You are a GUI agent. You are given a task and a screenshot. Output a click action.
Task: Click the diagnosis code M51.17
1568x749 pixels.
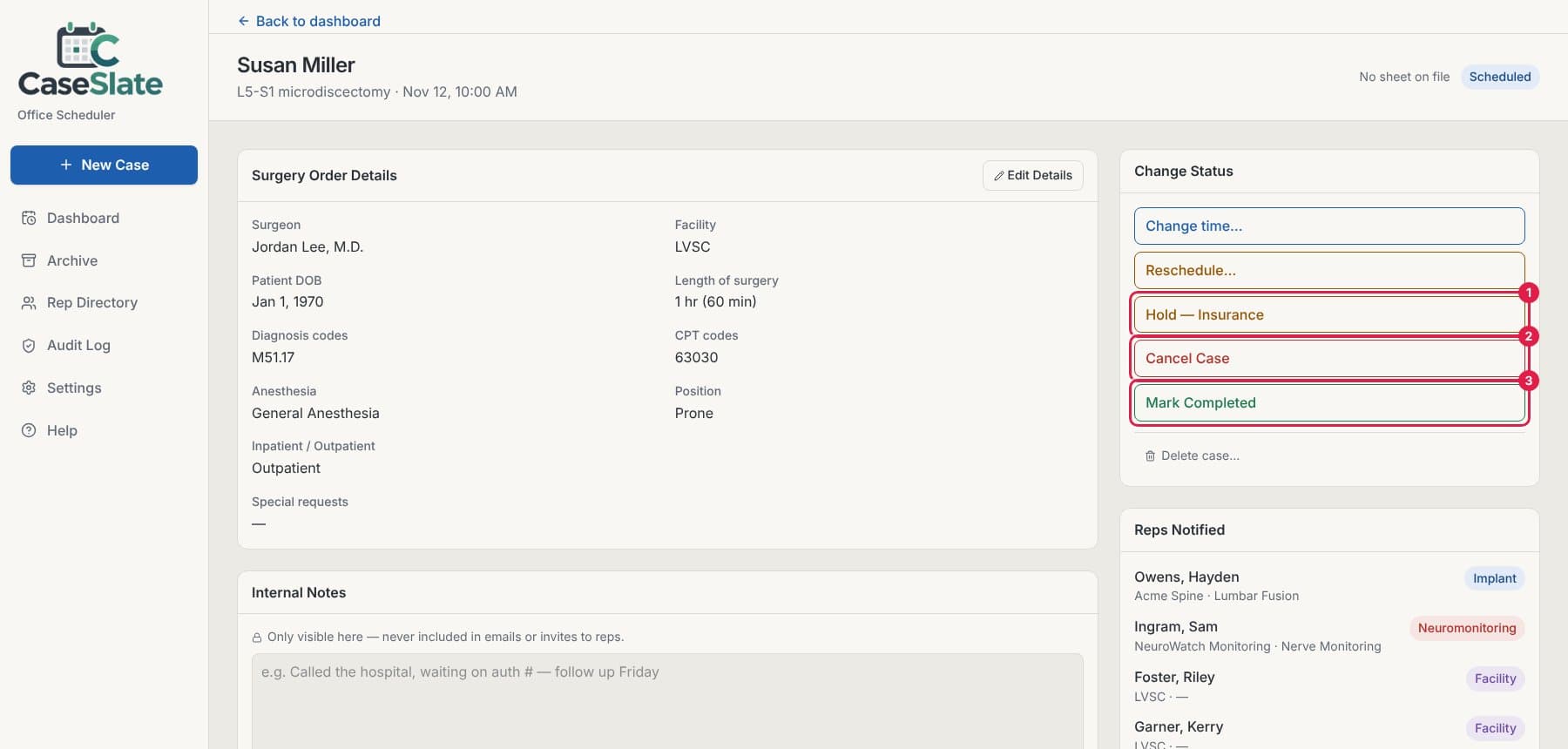[274, 357]
